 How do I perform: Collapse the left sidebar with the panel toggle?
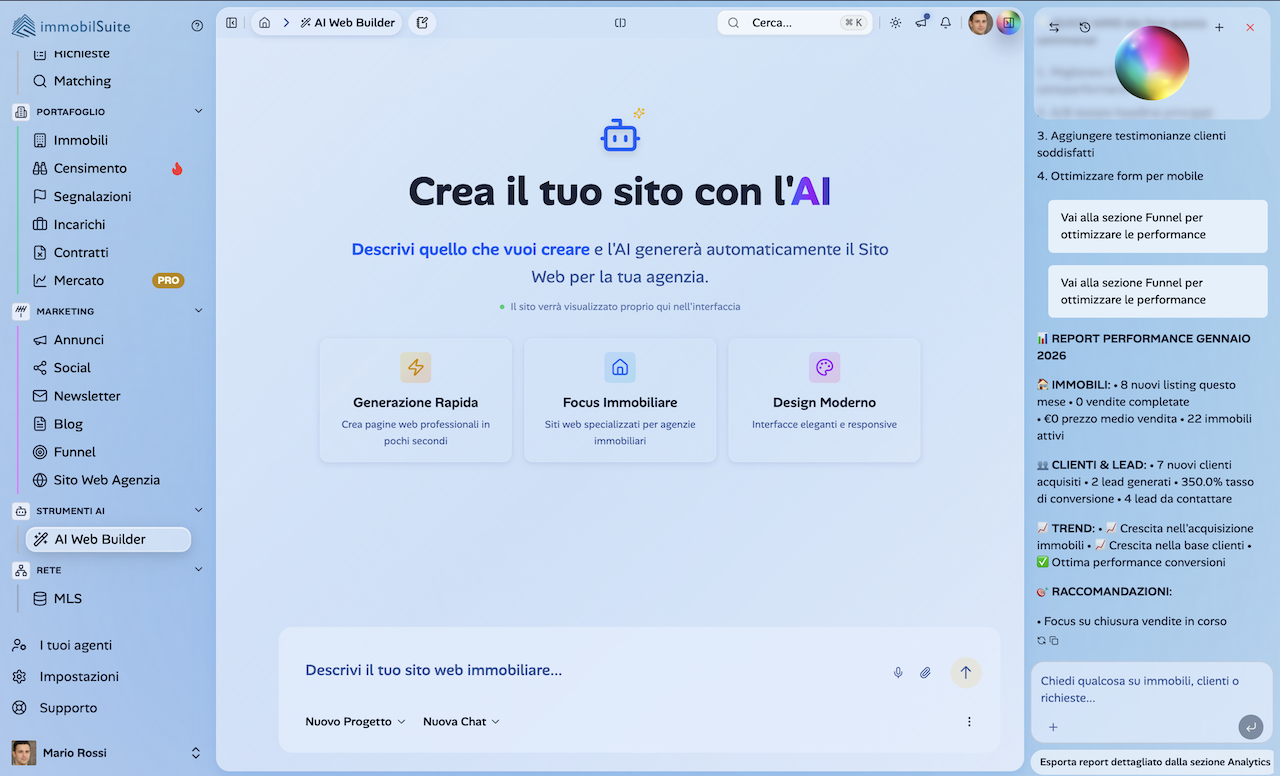click(x=231, y=22)
